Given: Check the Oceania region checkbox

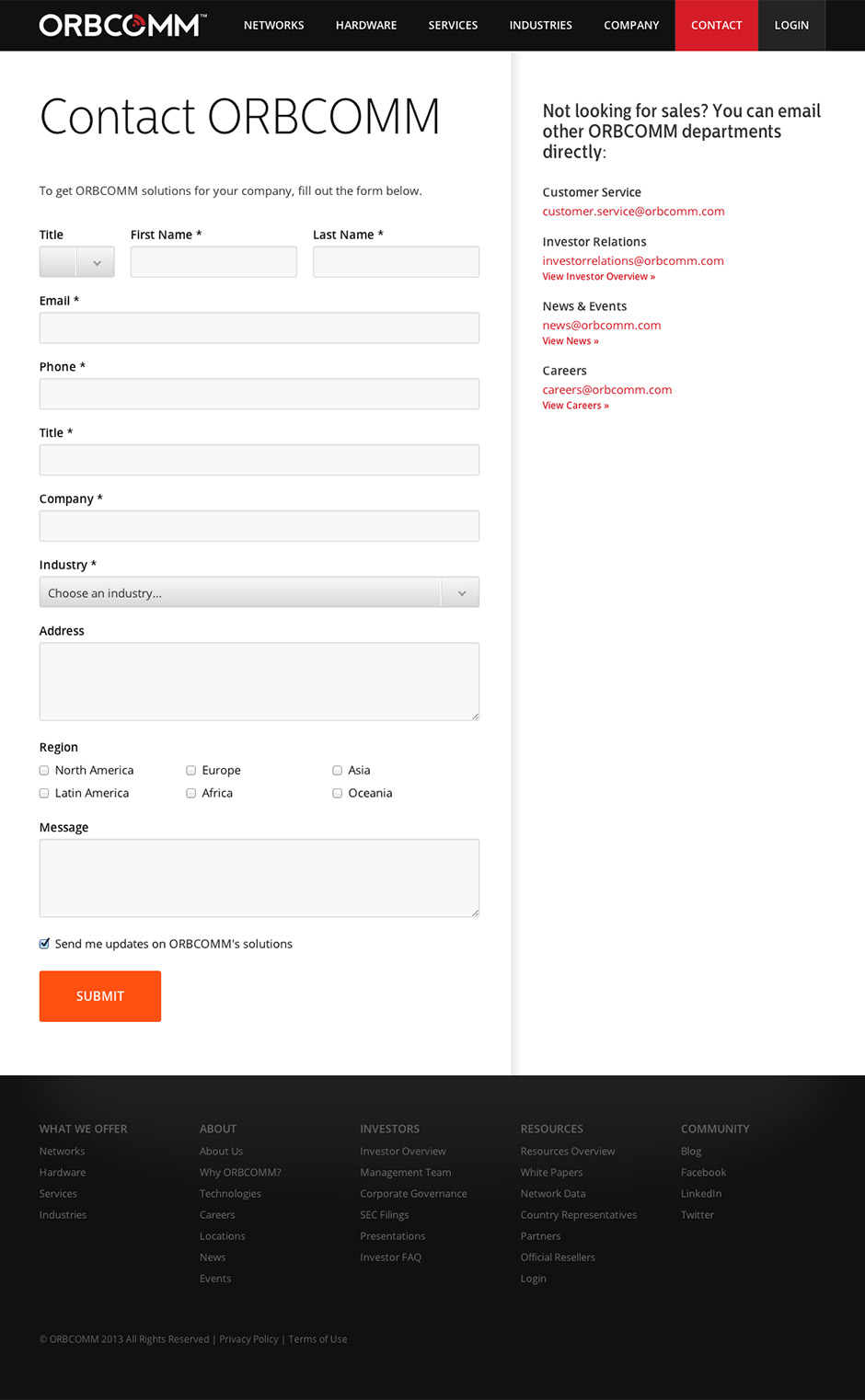Looking at the screenshot, I should click(x=338, y=794).
